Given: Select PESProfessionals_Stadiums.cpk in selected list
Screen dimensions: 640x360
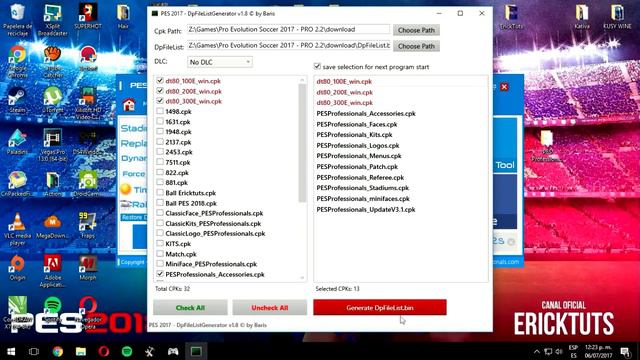Looking at the screenshot, I should (362, 188).
